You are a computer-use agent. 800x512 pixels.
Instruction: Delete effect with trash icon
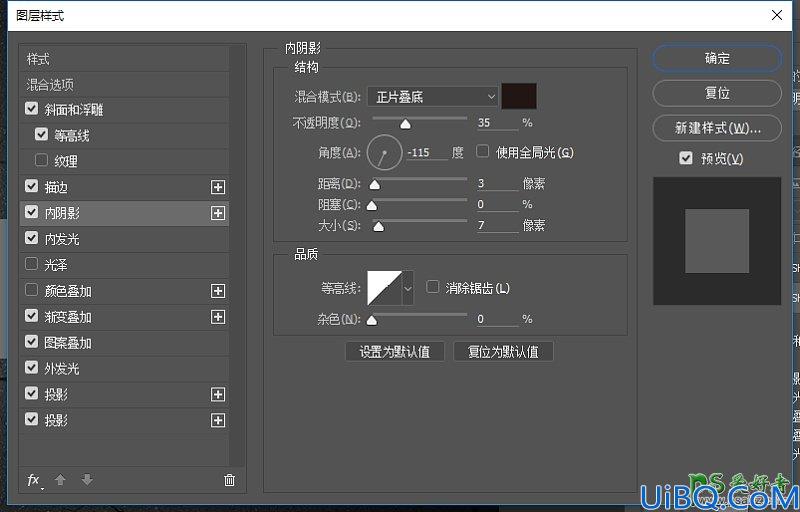tap(230, 479)
